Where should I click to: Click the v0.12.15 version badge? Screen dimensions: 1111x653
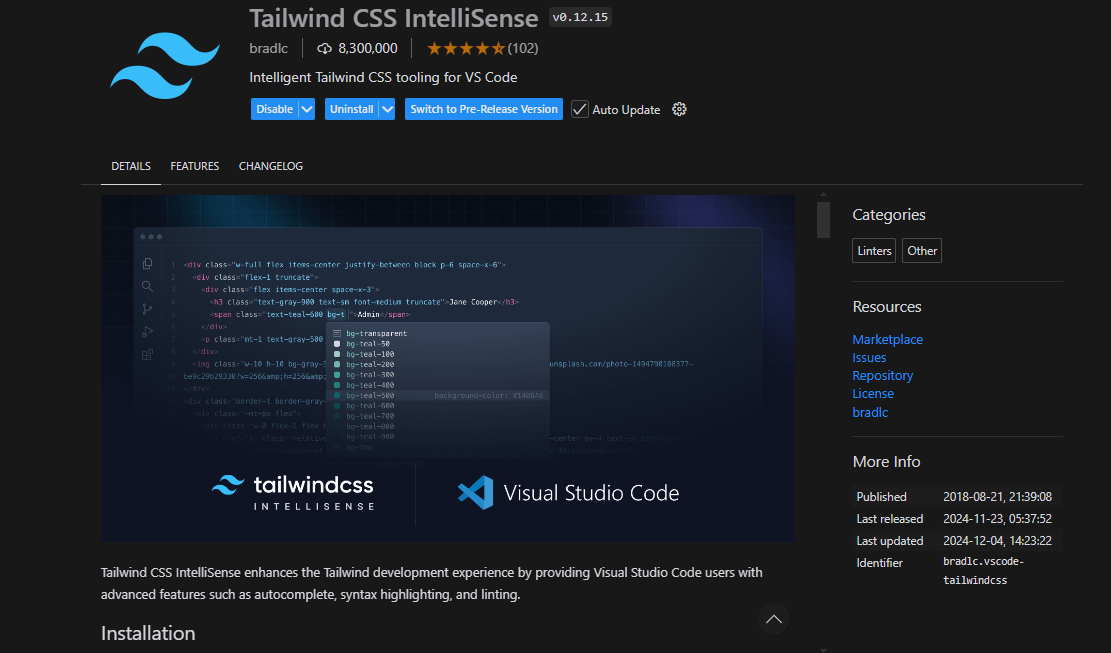pyautogui.click(x=580, y=17)
